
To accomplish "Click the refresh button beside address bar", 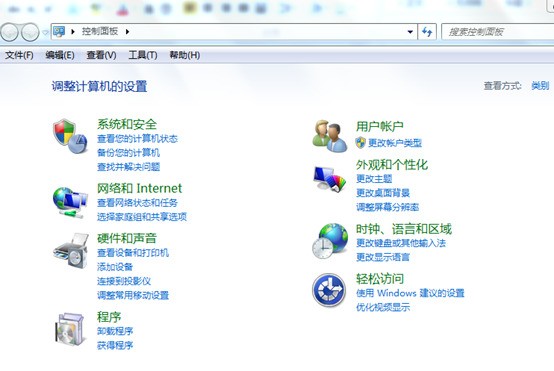I will tap(427, 32).
